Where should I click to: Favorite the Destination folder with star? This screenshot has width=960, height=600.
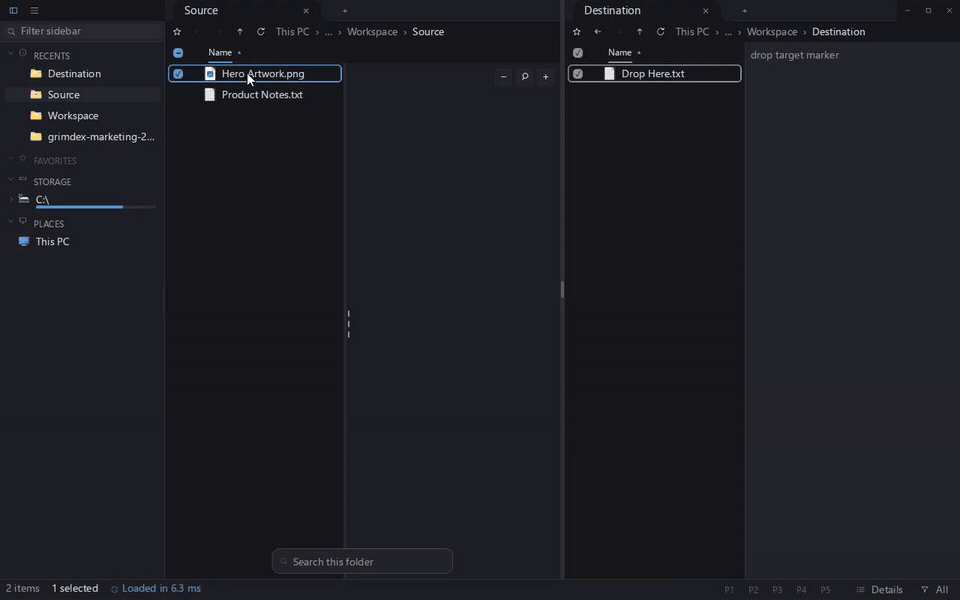tap(577, 32)
